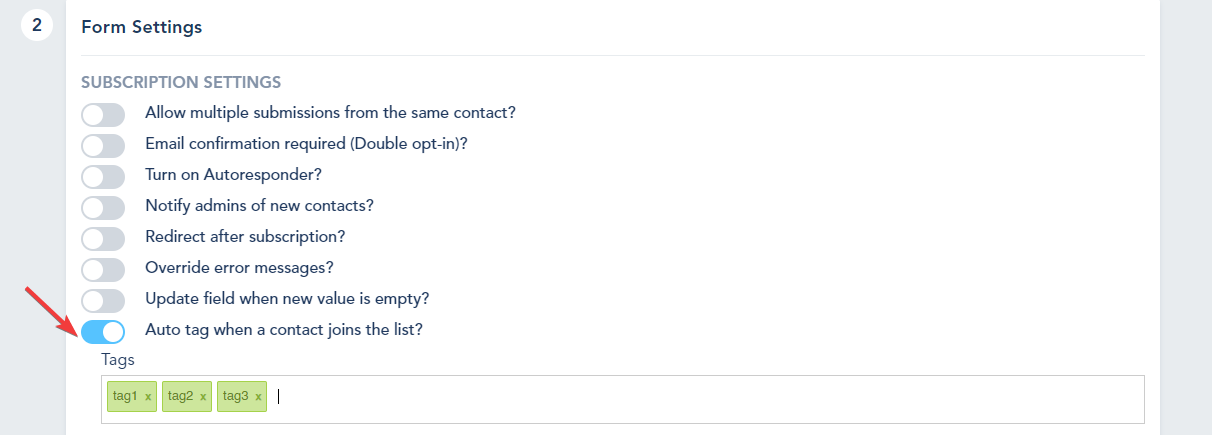The width and height of the screenshot is (1212, 435).
Task: Click the empty area of the Tags input
Action: [700, 398]
